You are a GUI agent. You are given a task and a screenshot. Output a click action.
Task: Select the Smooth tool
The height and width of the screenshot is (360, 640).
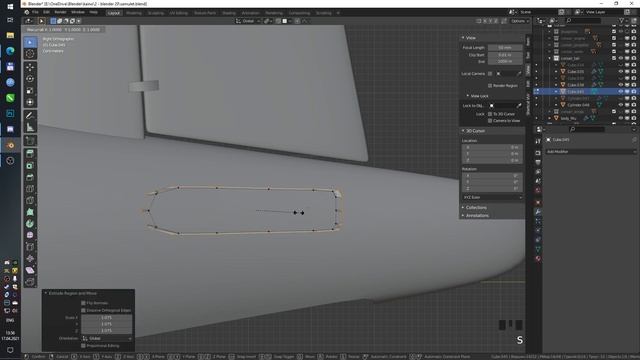[x=30, y=235]
